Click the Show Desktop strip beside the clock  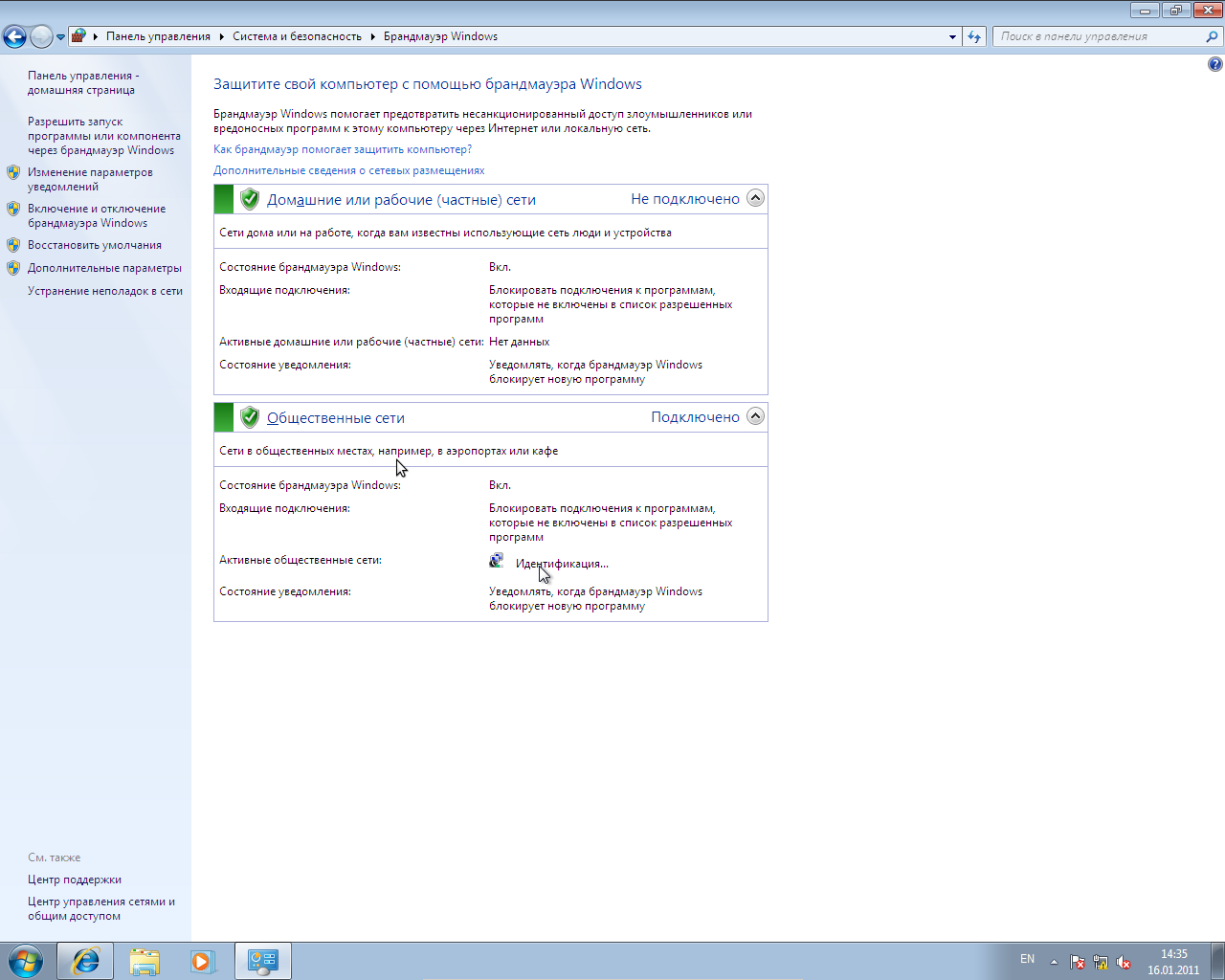click(x=1217, y=961)
